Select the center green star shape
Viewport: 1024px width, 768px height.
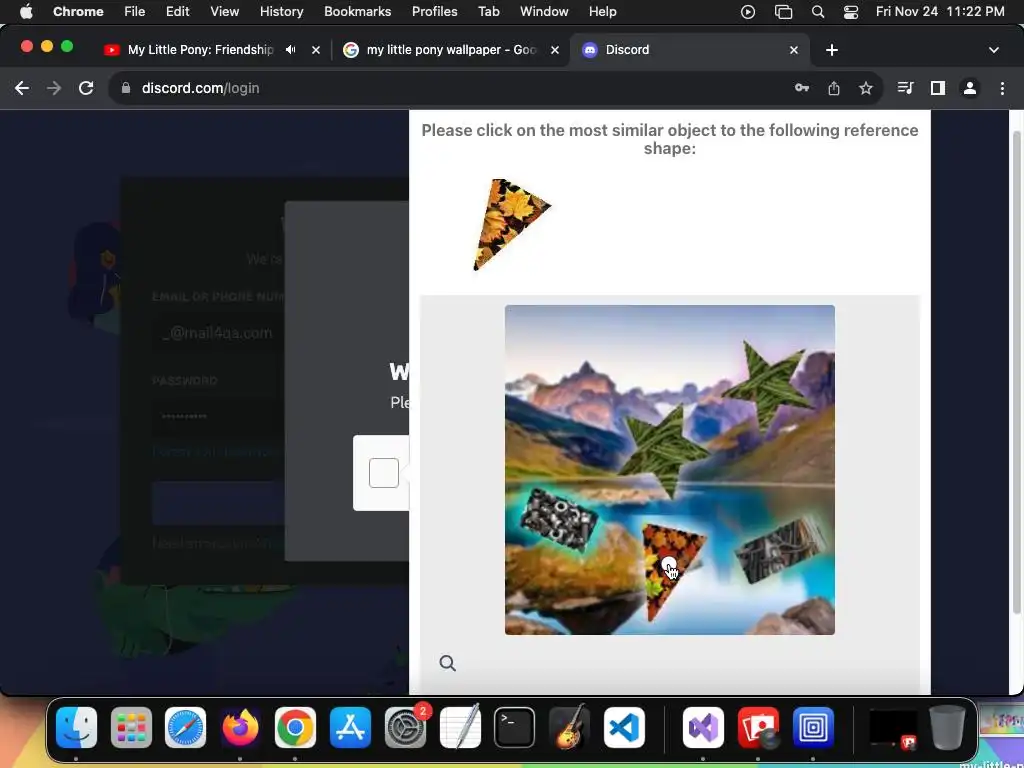coord(662,451)
